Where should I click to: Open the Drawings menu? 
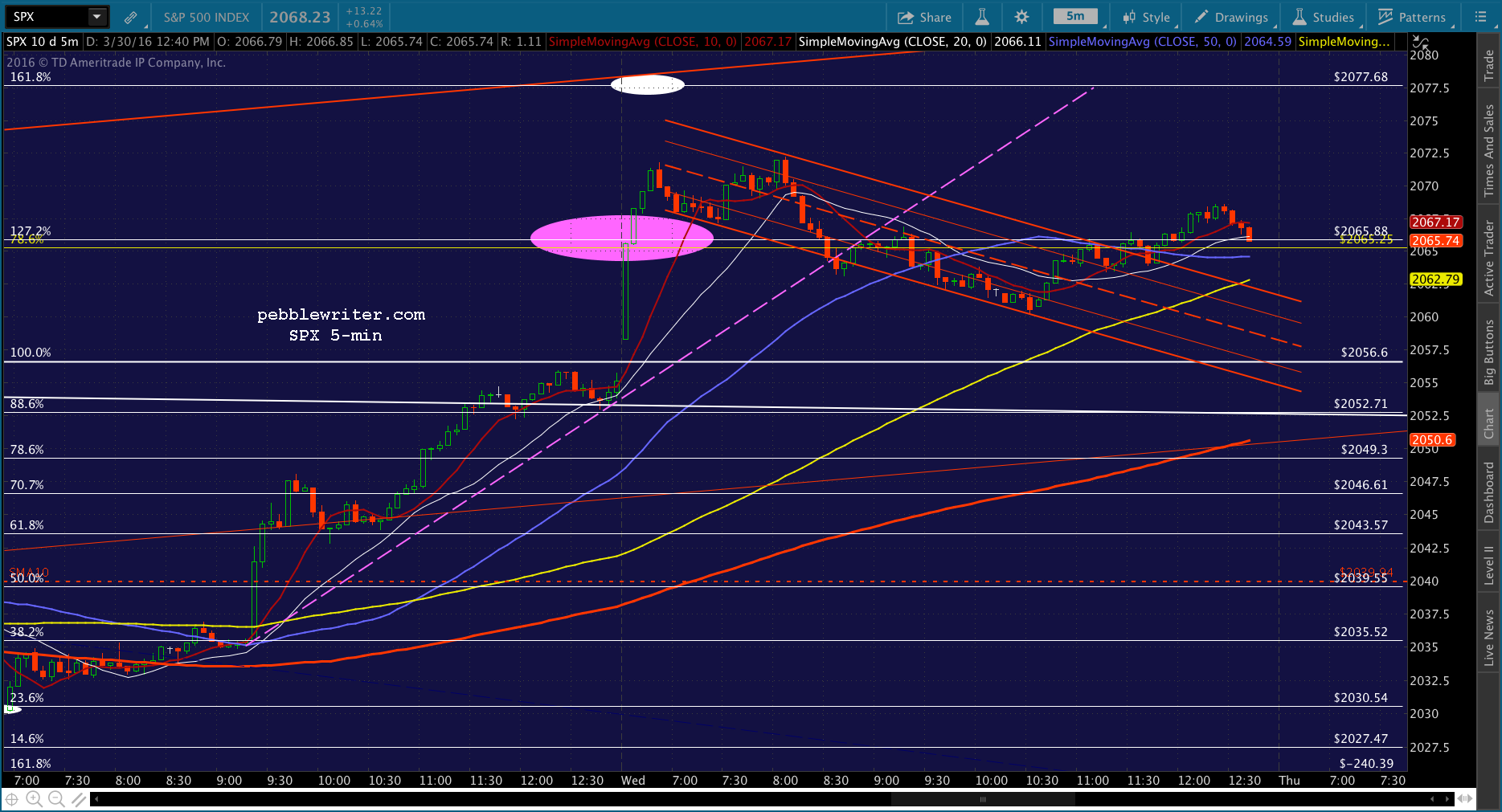[1231, 17]
